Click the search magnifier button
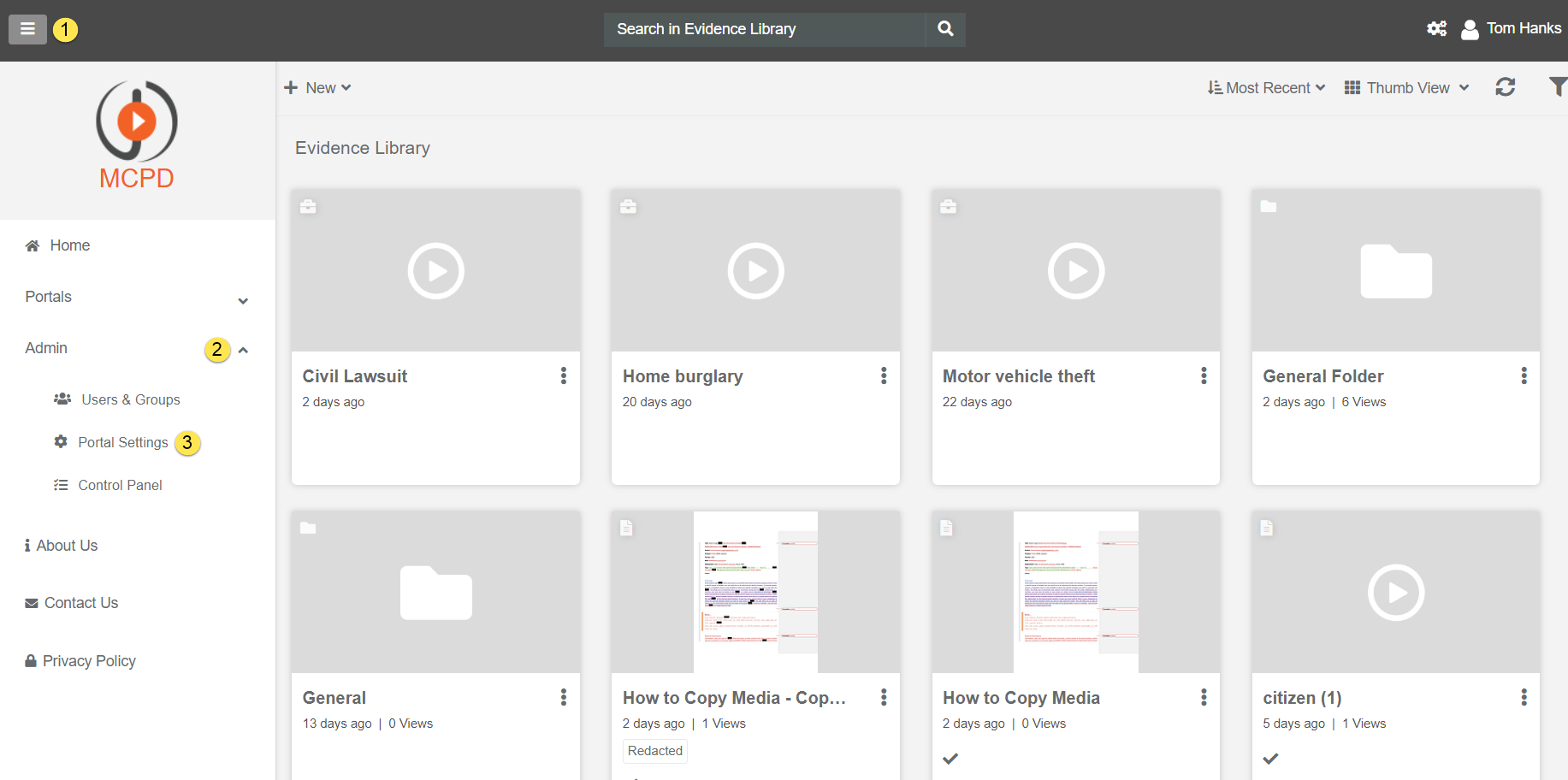Viewport: 1568px width, 780px height. 945,29
